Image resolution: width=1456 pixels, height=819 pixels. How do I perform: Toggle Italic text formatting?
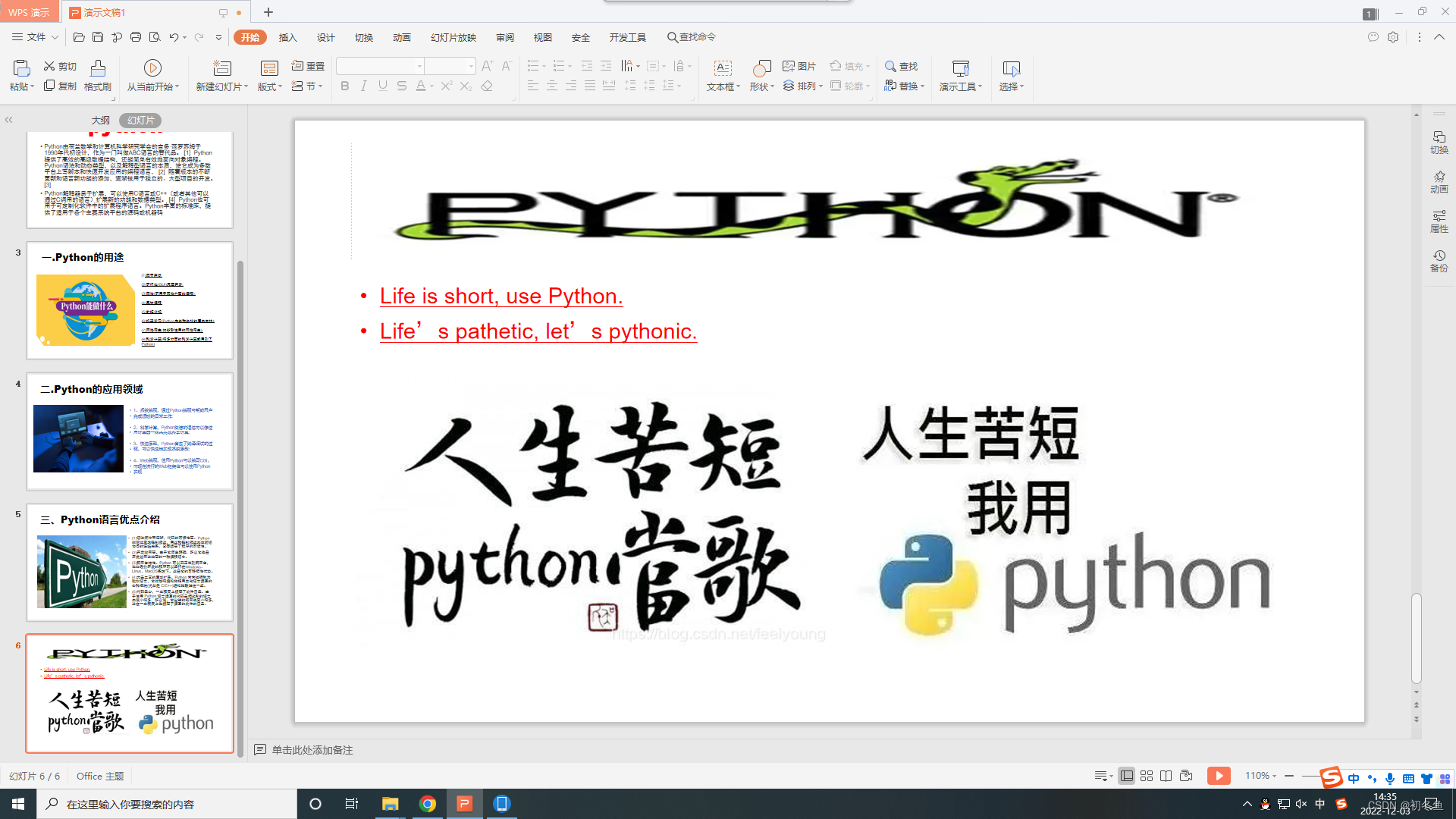click(x=364, y=86)
